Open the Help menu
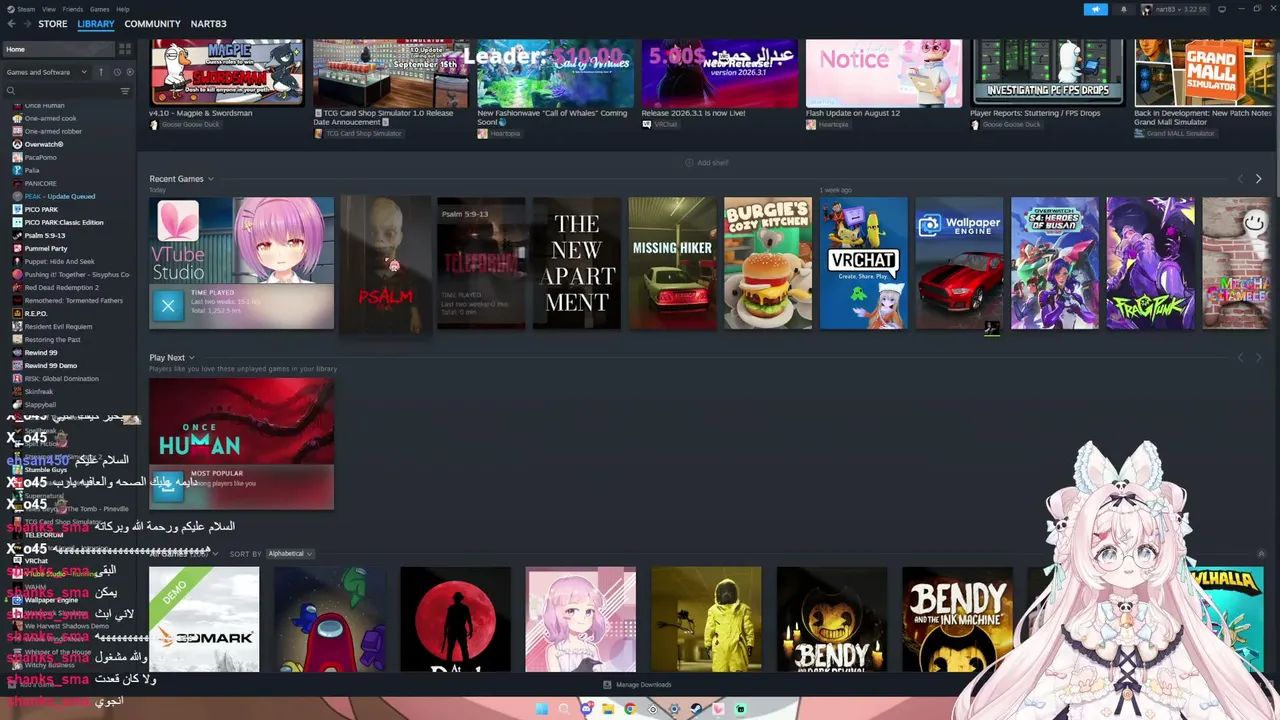The image size is (1280, 720). pos(123,9)
